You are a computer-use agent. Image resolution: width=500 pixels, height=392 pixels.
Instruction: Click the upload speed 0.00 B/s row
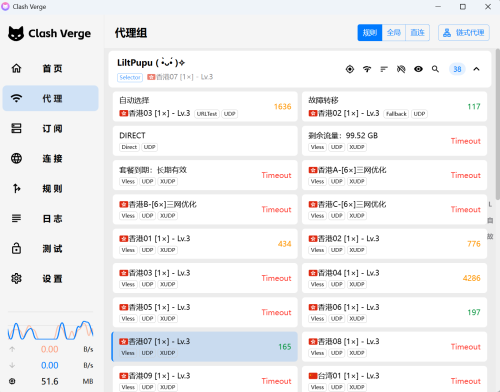tap(50, 349)
